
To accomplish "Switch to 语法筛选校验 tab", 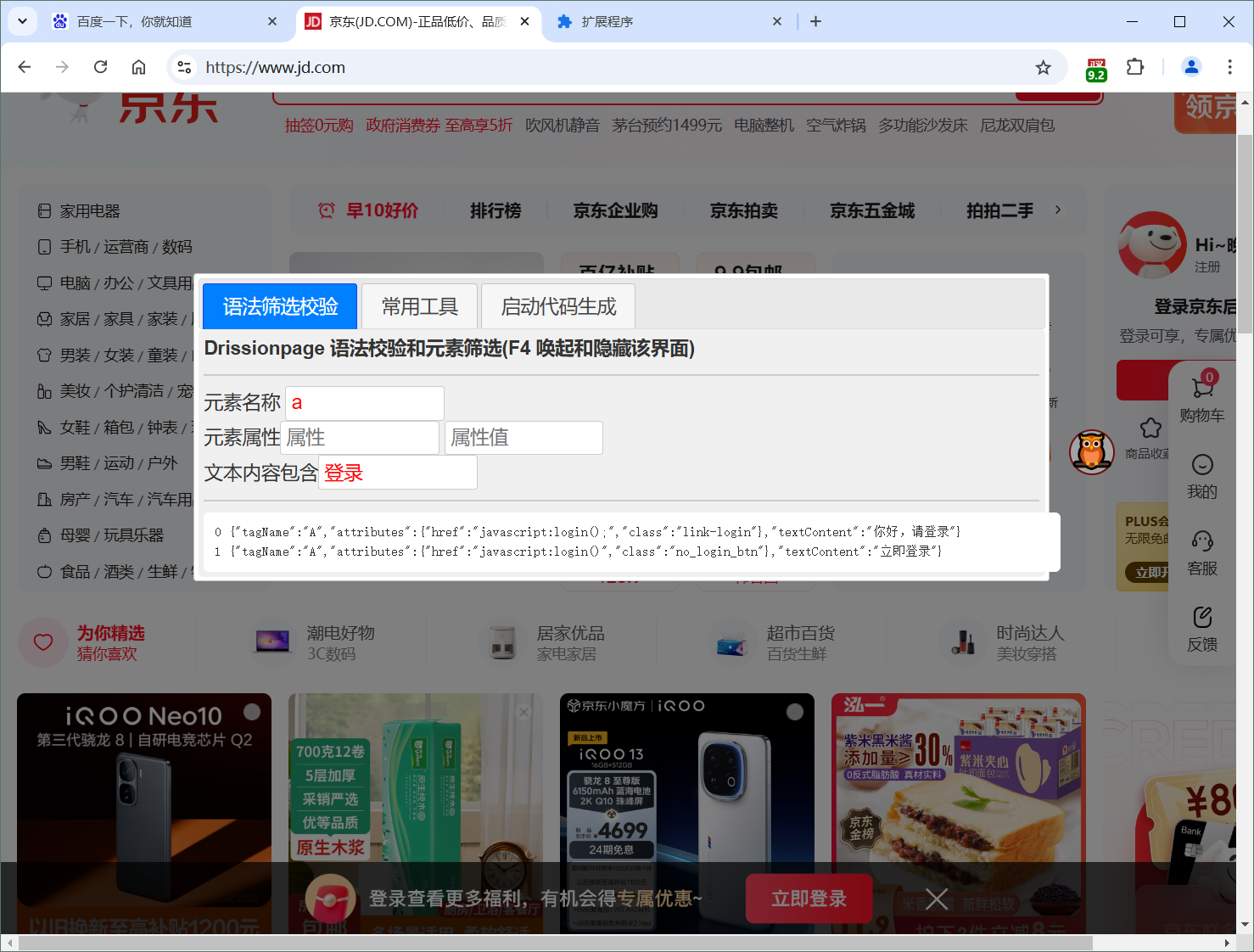I will [280, 306].
